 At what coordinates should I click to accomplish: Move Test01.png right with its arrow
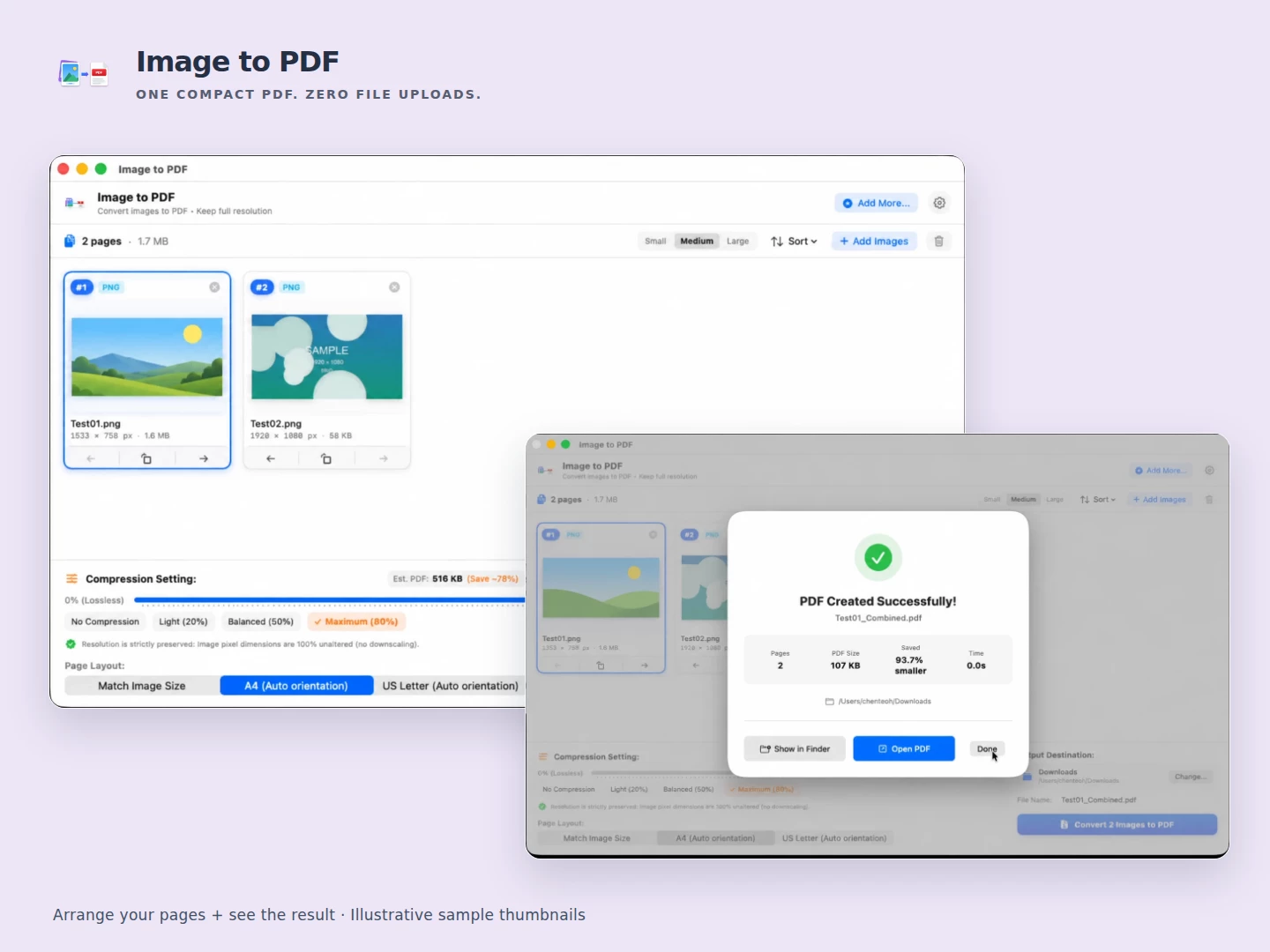(204, 458)
